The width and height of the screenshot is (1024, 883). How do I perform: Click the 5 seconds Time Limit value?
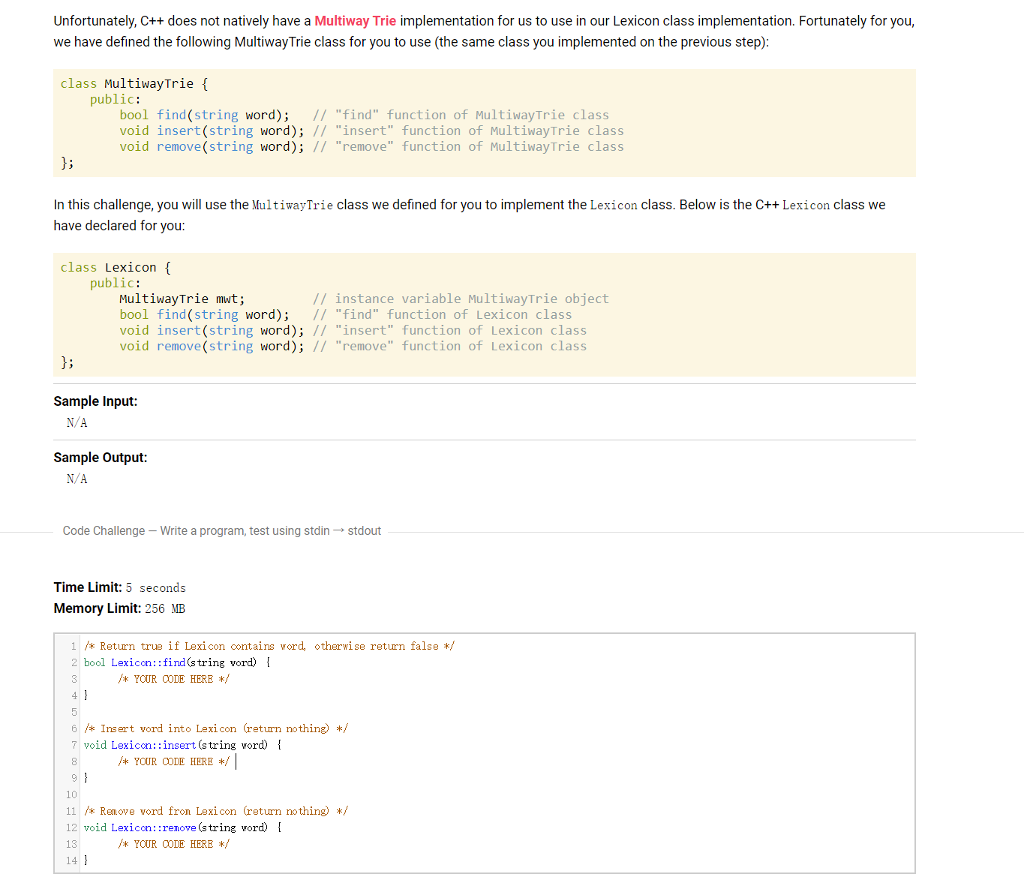pyautogui.click(x=156, y=587)
